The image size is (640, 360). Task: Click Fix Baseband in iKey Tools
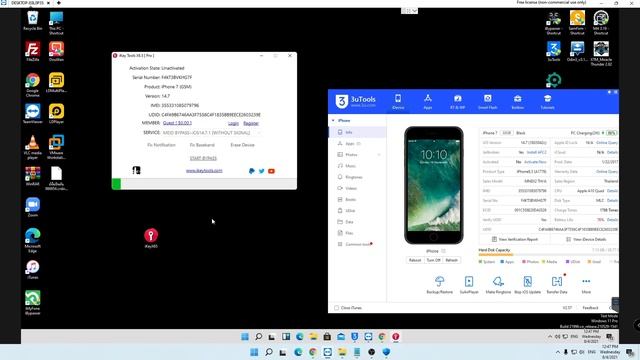[202, 145]
